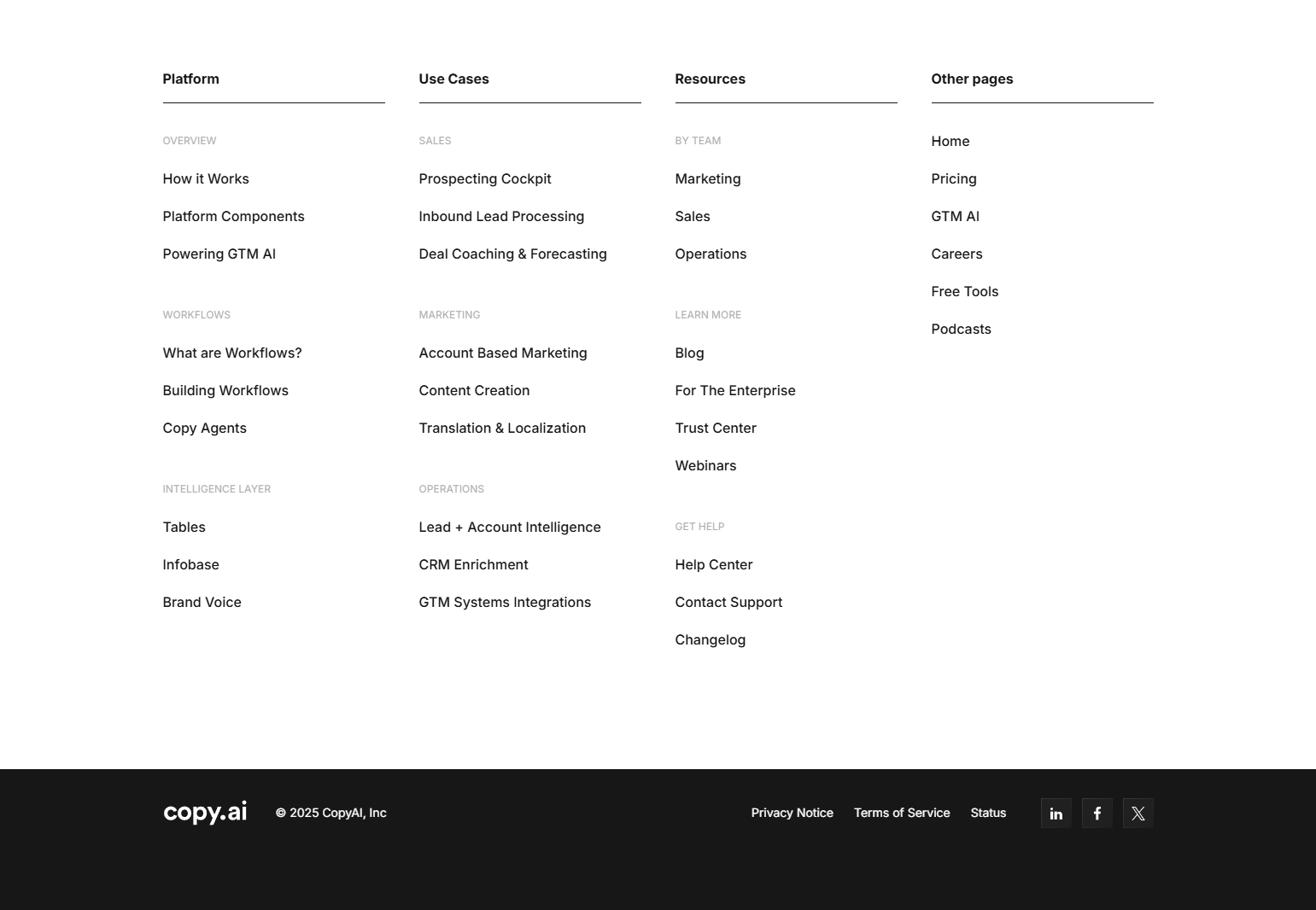Screen dimensions: 1316x910
Task: Open the Careers page
Action: point(956,254)
